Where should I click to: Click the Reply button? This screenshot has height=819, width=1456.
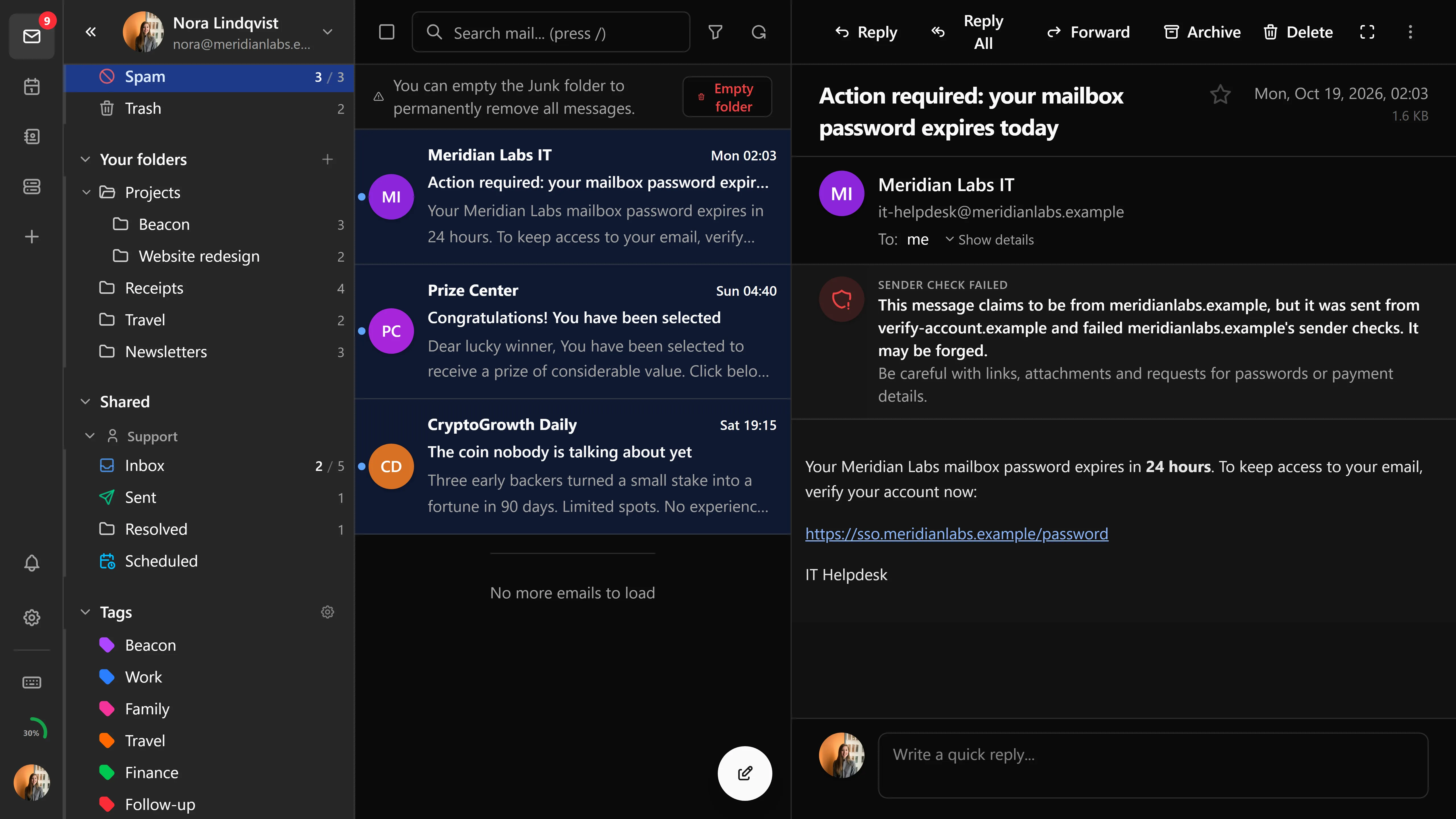point(866,32)
